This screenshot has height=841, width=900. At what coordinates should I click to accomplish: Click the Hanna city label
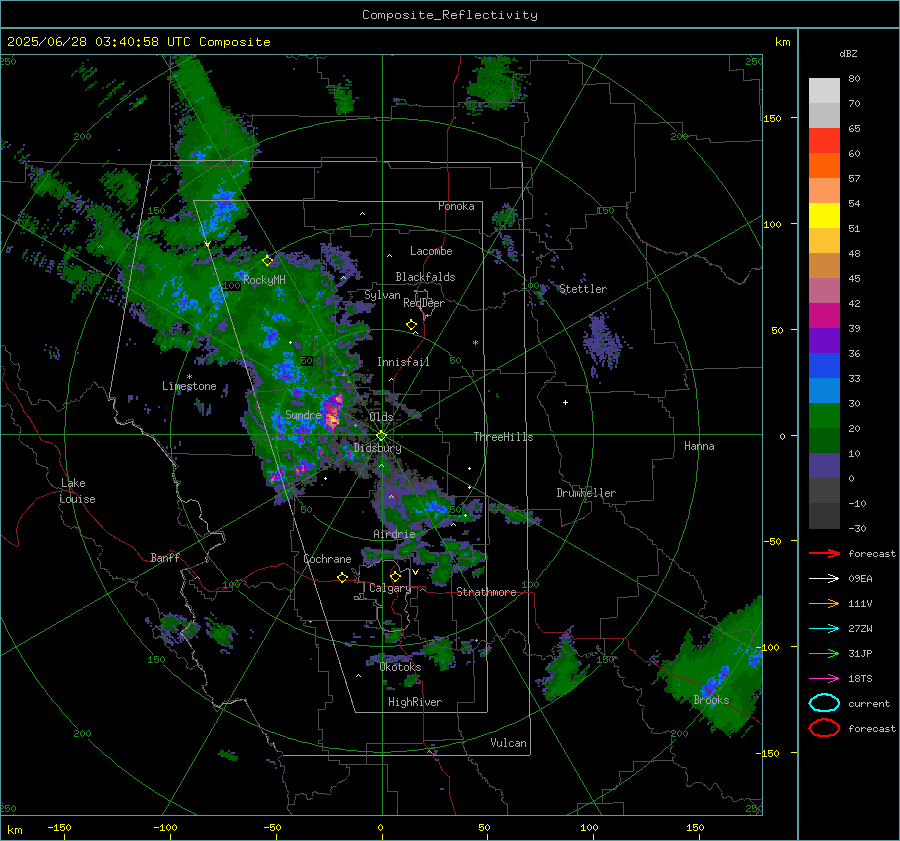(x=699, y=446)
